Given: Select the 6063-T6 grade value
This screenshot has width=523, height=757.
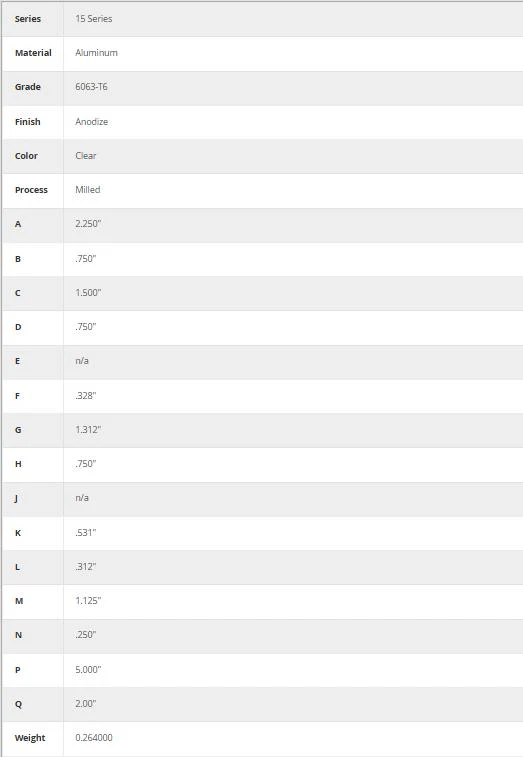Looking at the screenshot, I should 91,87.
